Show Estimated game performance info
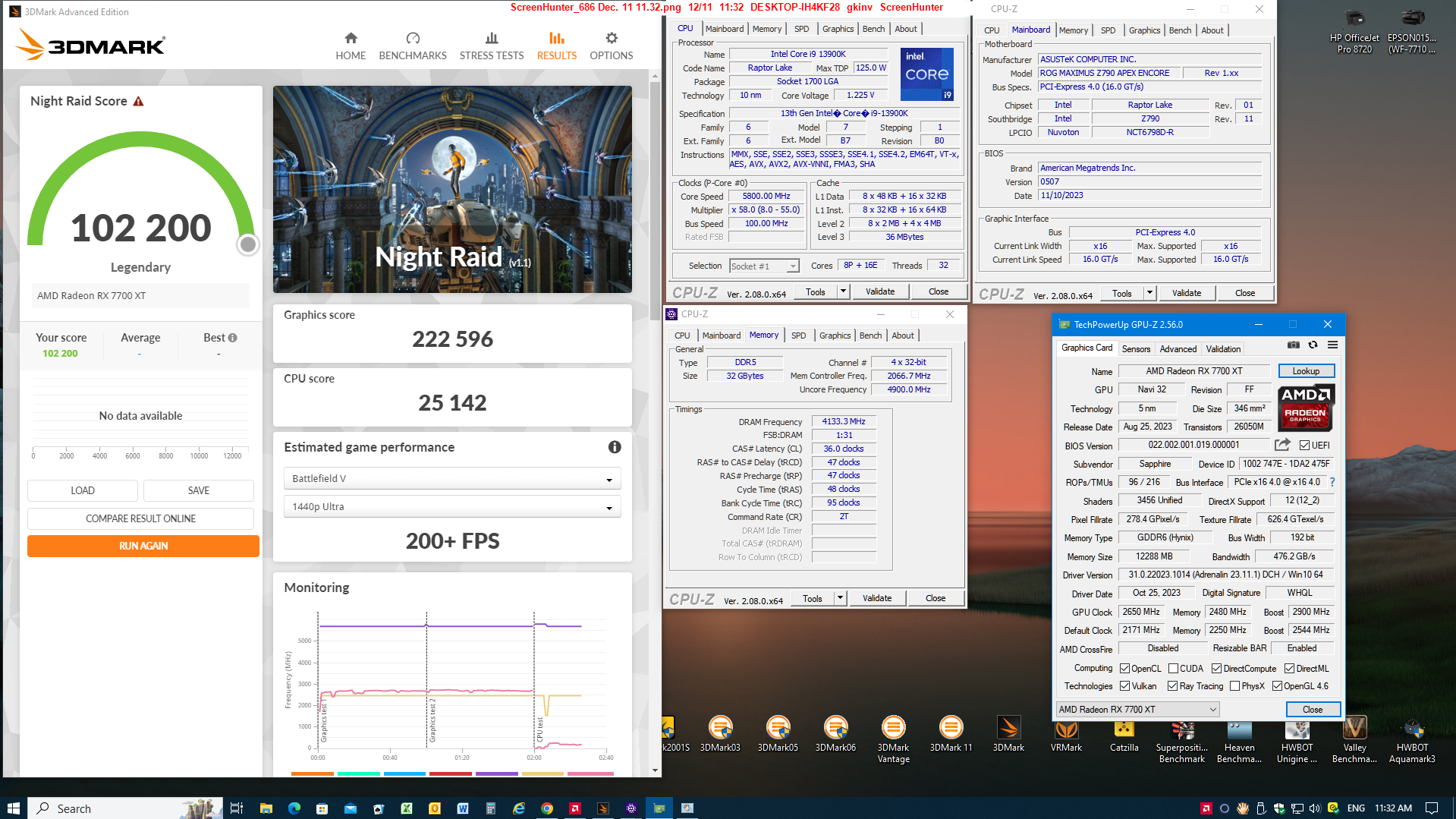Image resolution: width=1456 pixels, height=819 pixels. point(615,447)
